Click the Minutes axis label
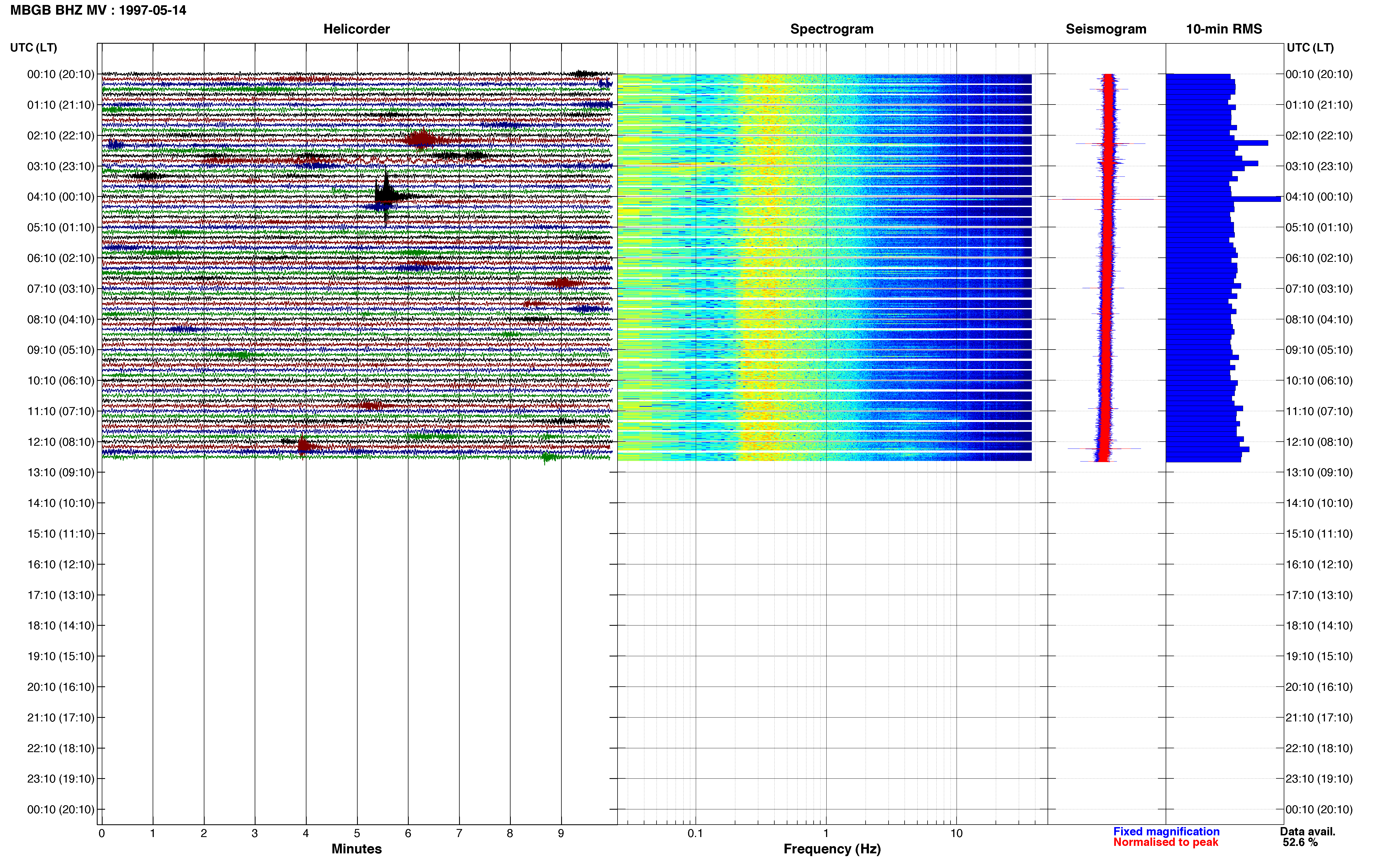Viewport: 1388px width, 868px height. pyautogui.click(x=356, y=848)
